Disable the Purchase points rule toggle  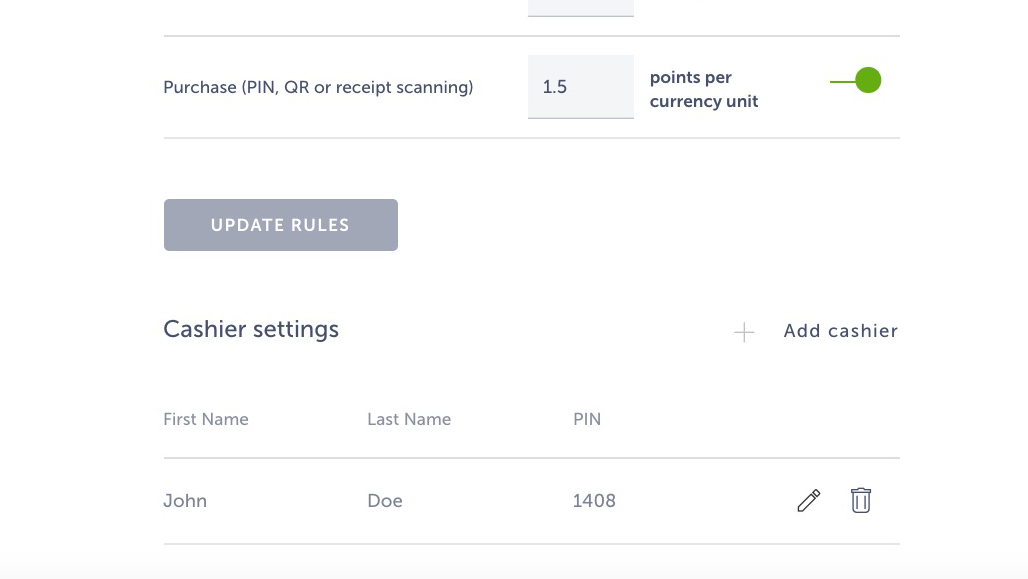point(858,81)
